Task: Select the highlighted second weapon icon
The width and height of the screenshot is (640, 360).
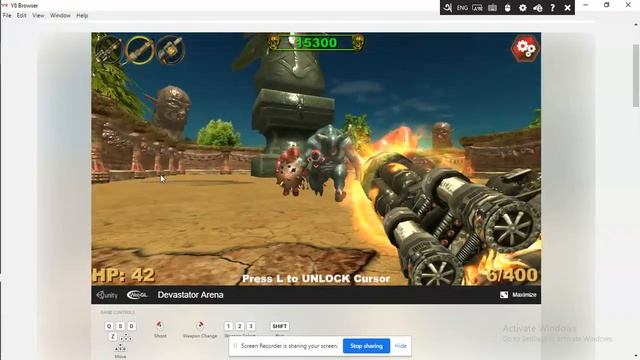Action: 140,50
